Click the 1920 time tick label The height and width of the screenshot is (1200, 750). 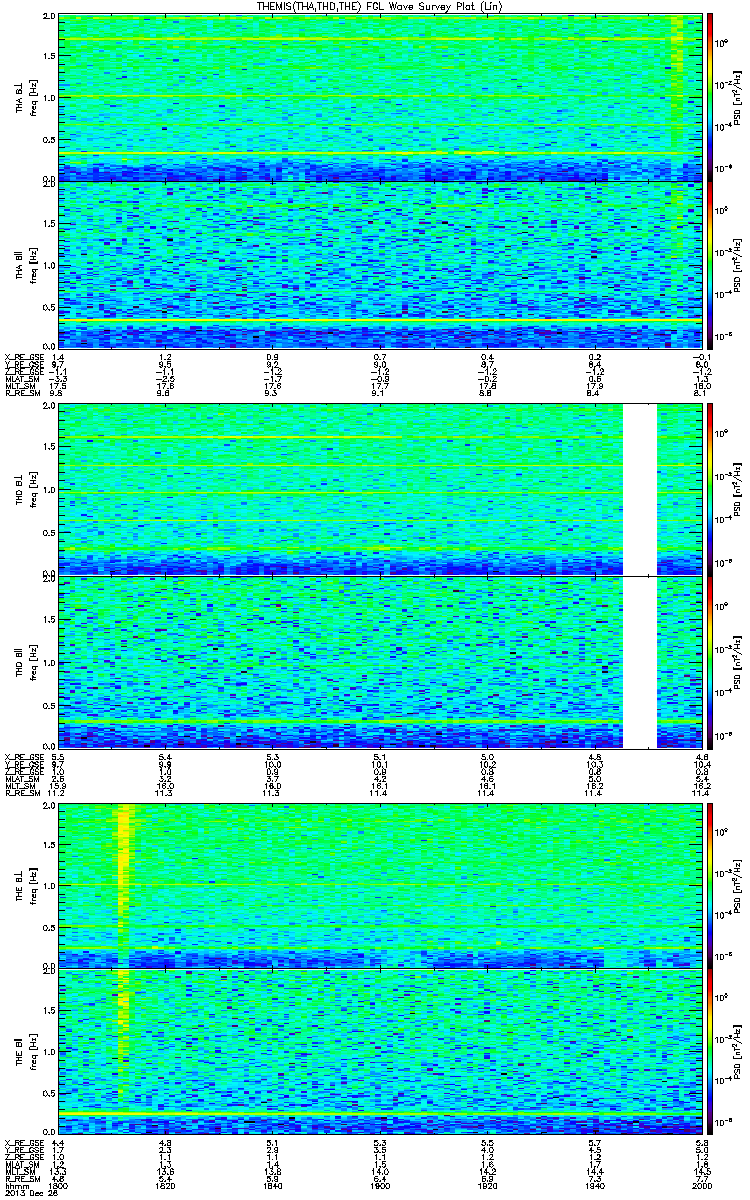[487, 1184]
